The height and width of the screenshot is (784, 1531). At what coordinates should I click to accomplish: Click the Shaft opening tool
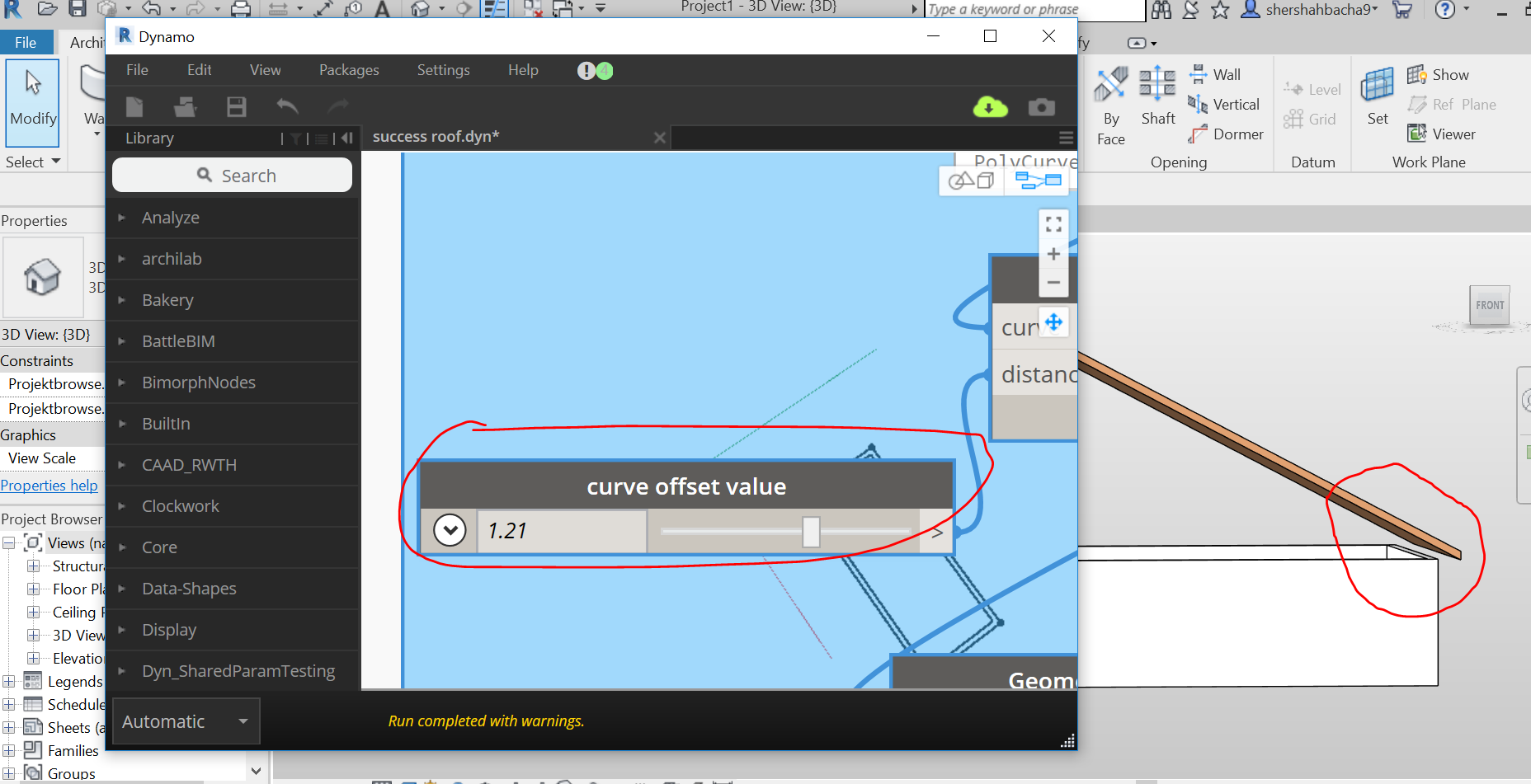pos(1158,96)
